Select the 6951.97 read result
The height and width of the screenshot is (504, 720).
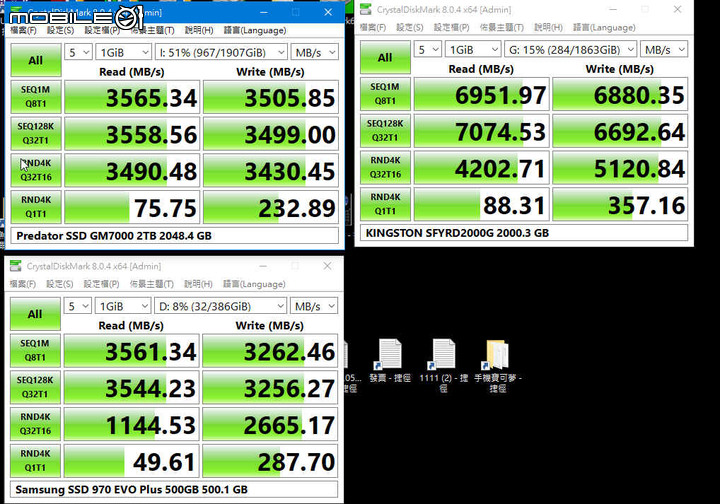482,94
